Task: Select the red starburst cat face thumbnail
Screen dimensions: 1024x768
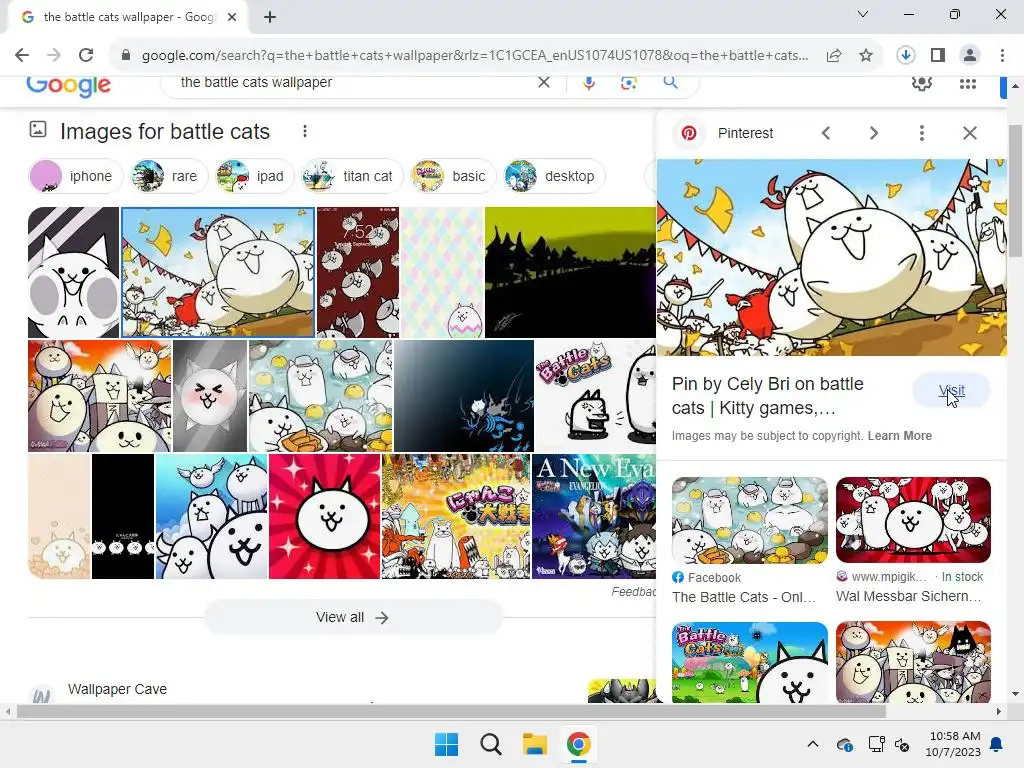Action: point(325,517)
